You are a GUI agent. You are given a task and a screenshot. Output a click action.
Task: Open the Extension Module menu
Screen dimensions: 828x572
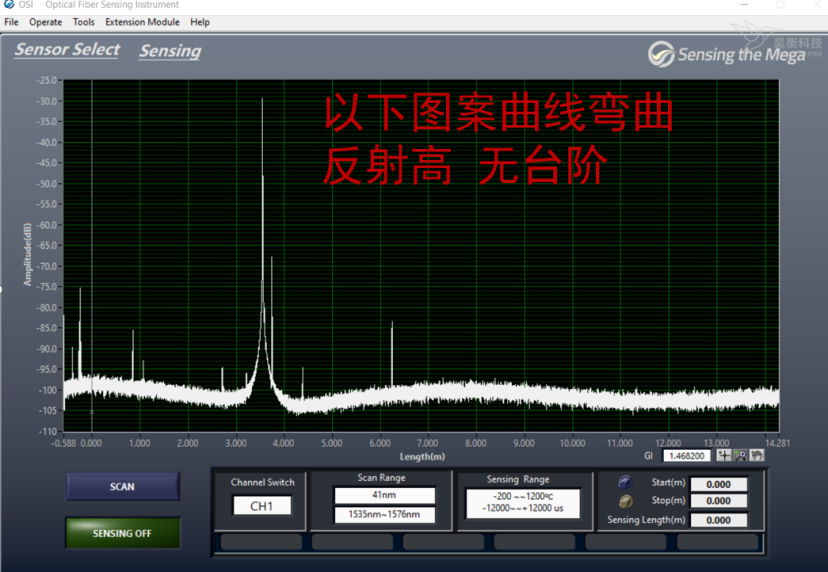[142, 22]
